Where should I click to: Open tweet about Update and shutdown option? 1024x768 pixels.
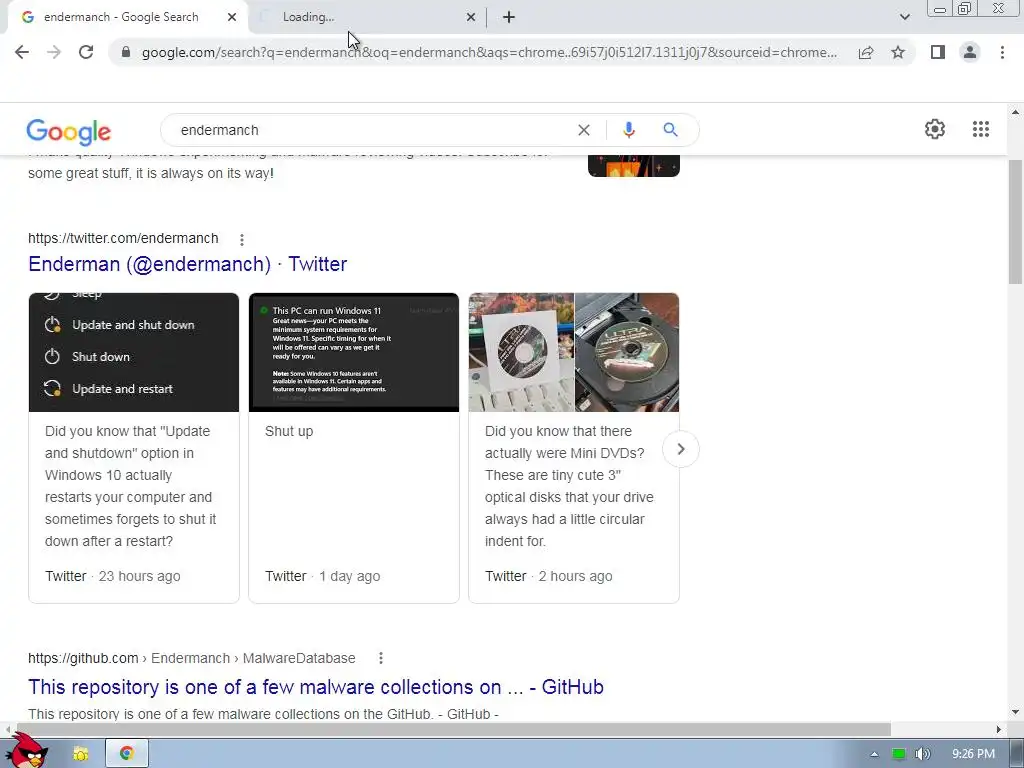point(131,486)
